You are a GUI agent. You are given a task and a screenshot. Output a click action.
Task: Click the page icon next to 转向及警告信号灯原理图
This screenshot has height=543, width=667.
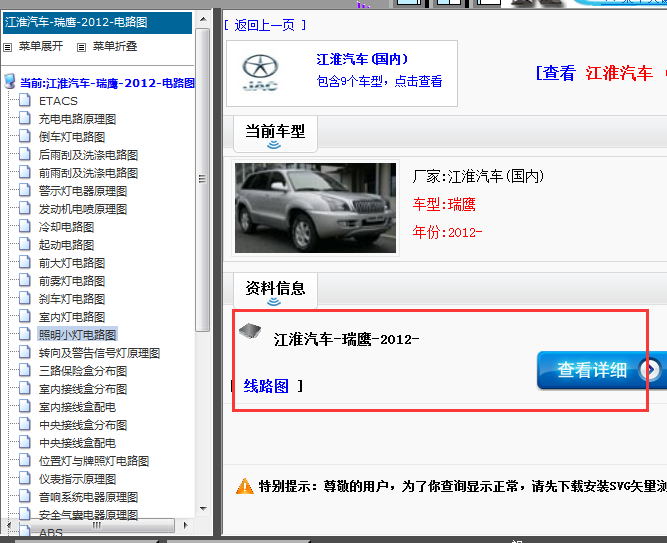tap(25, 352)
